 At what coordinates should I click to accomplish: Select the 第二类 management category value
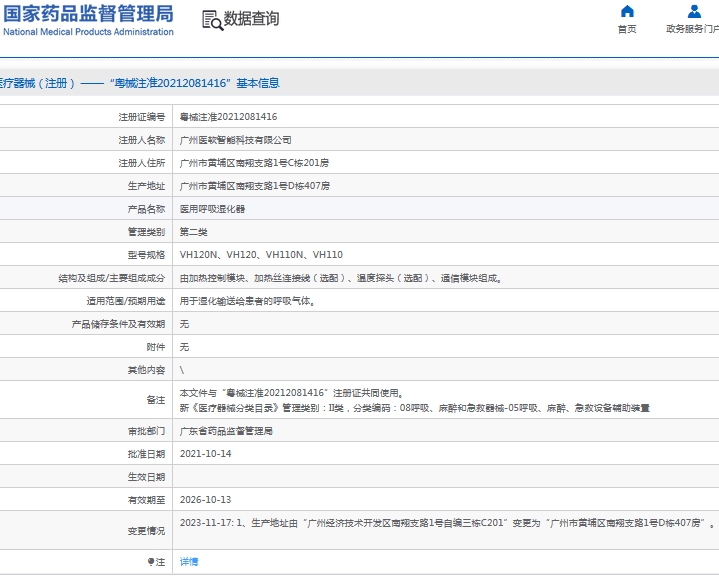click(x=194, y=232)
